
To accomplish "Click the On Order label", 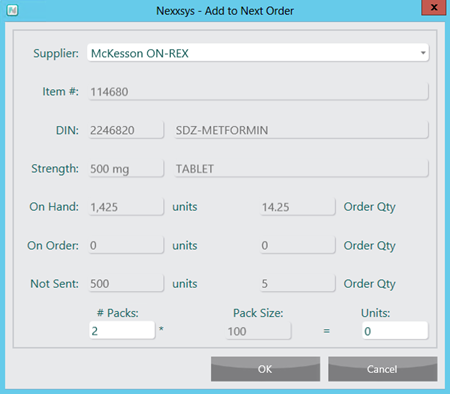I will click(x=53, y=245).
